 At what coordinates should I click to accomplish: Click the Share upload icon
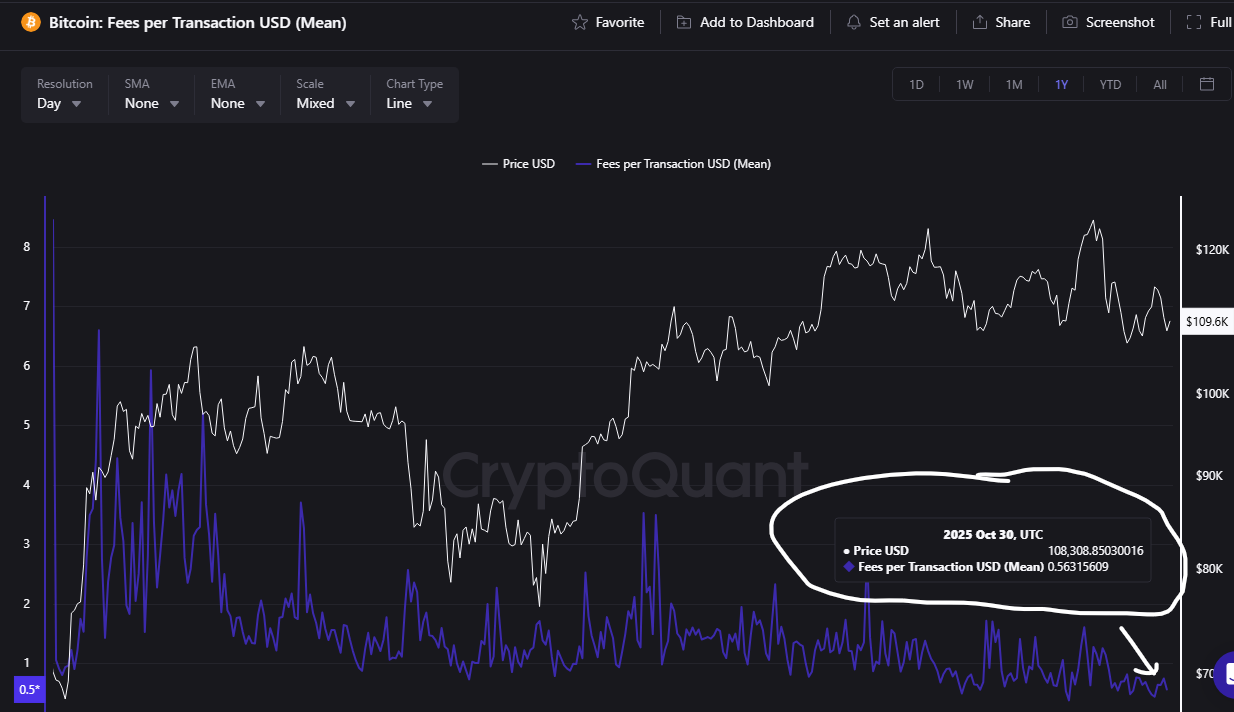980,22
